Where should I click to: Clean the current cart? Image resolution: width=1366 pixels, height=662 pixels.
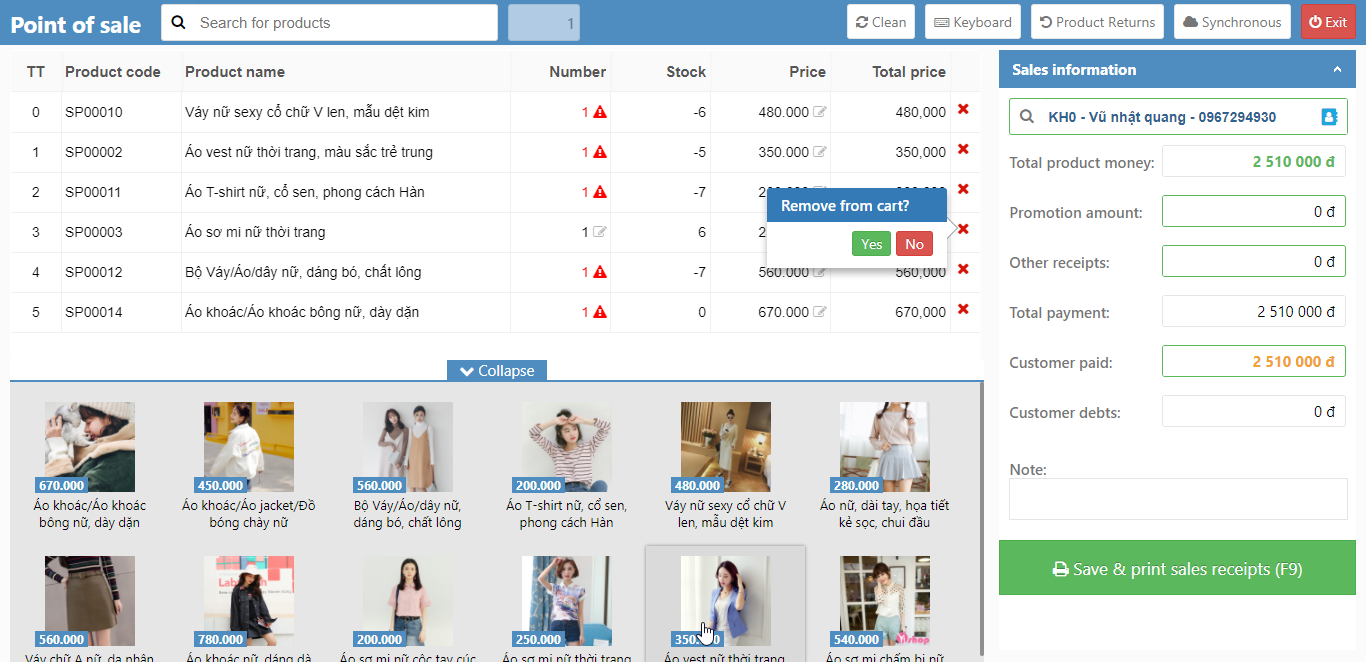click(x=882, y=22)
